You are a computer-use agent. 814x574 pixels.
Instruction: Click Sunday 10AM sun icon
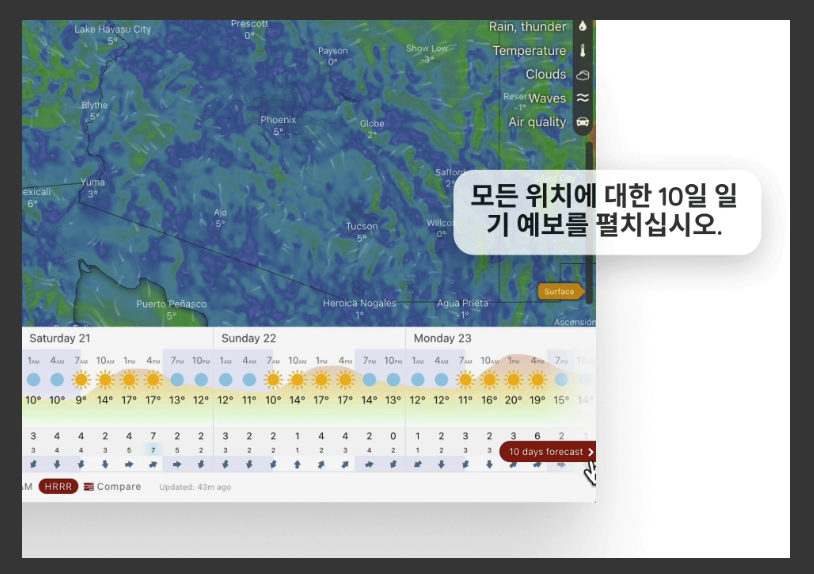[x=297, y=379]
